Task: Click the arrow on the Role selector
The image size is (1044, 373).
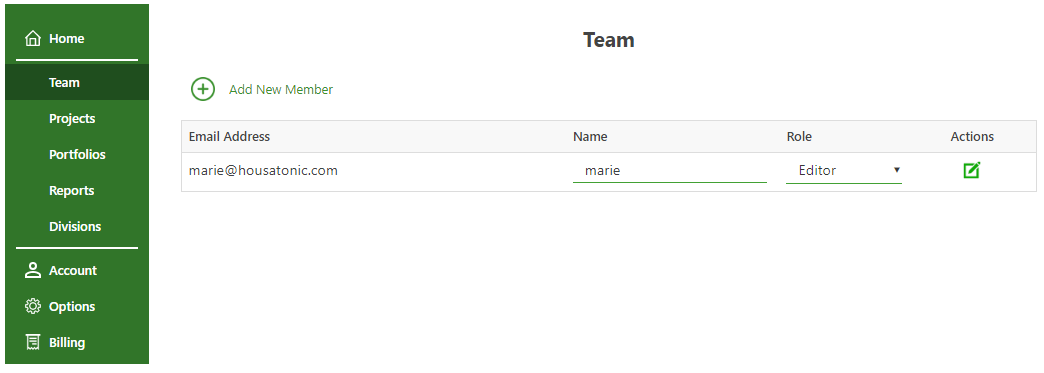Action: (x=897, y=171)
